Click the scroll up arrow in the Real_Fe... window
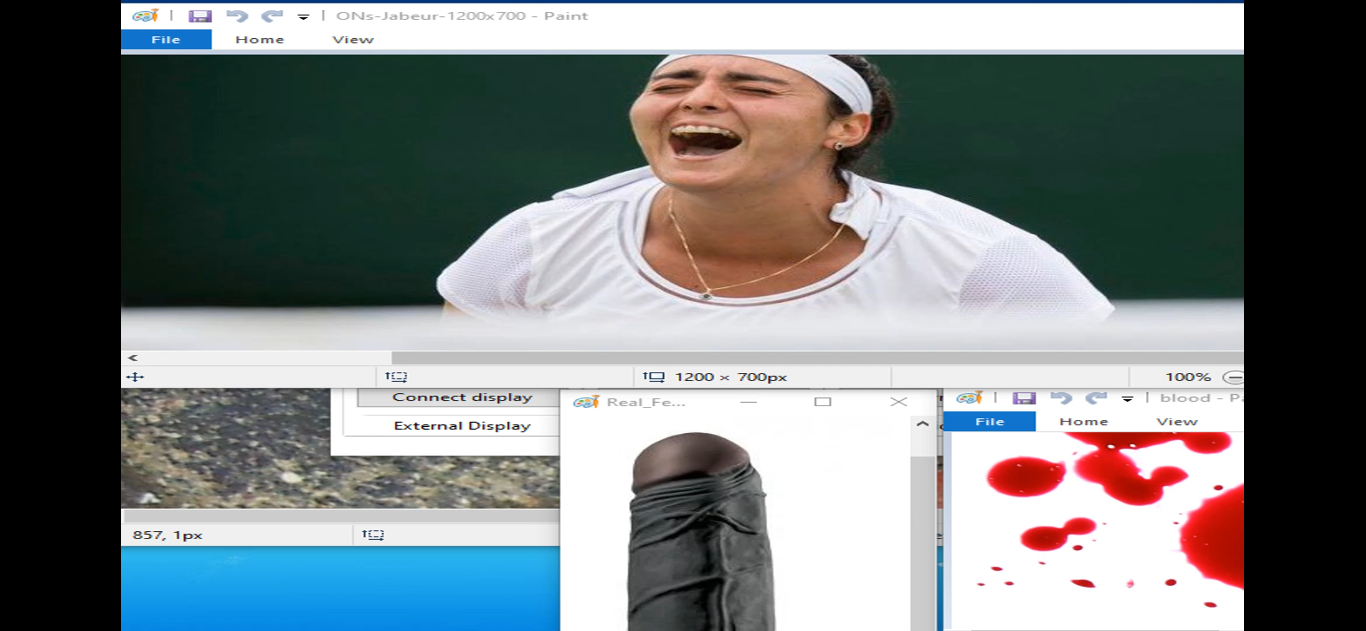The width and height of the screenshot is (1366, 631). pyautogui.click(x=922, y=424)
